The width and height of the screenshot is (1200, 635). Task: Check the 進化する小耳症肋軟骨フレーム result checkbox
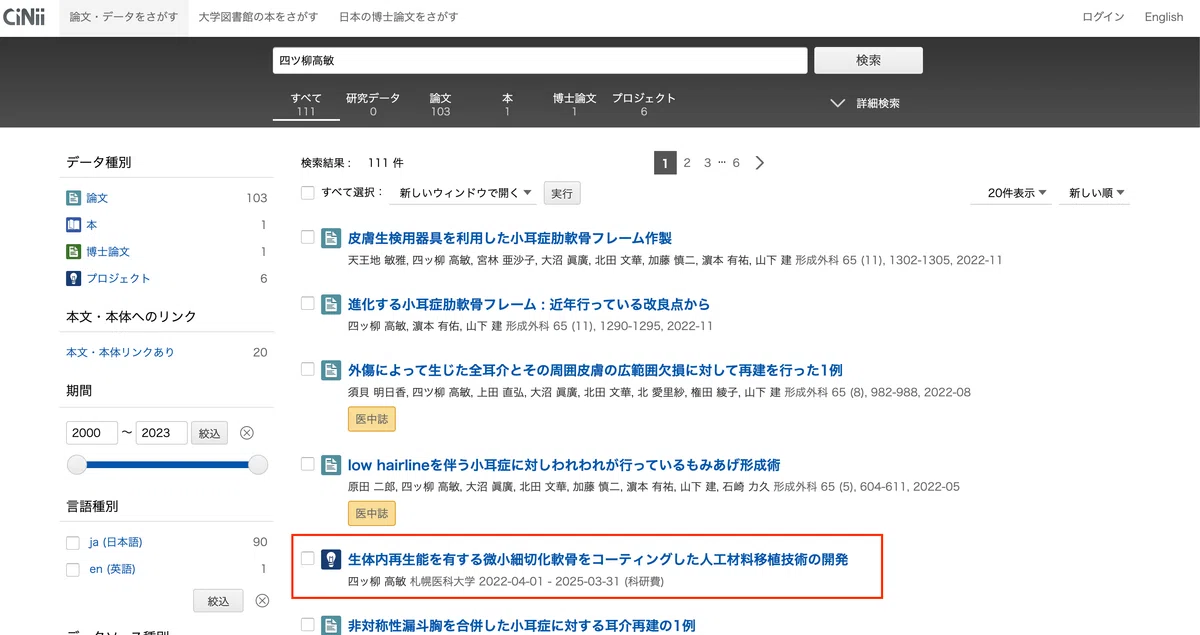[308, 303]
